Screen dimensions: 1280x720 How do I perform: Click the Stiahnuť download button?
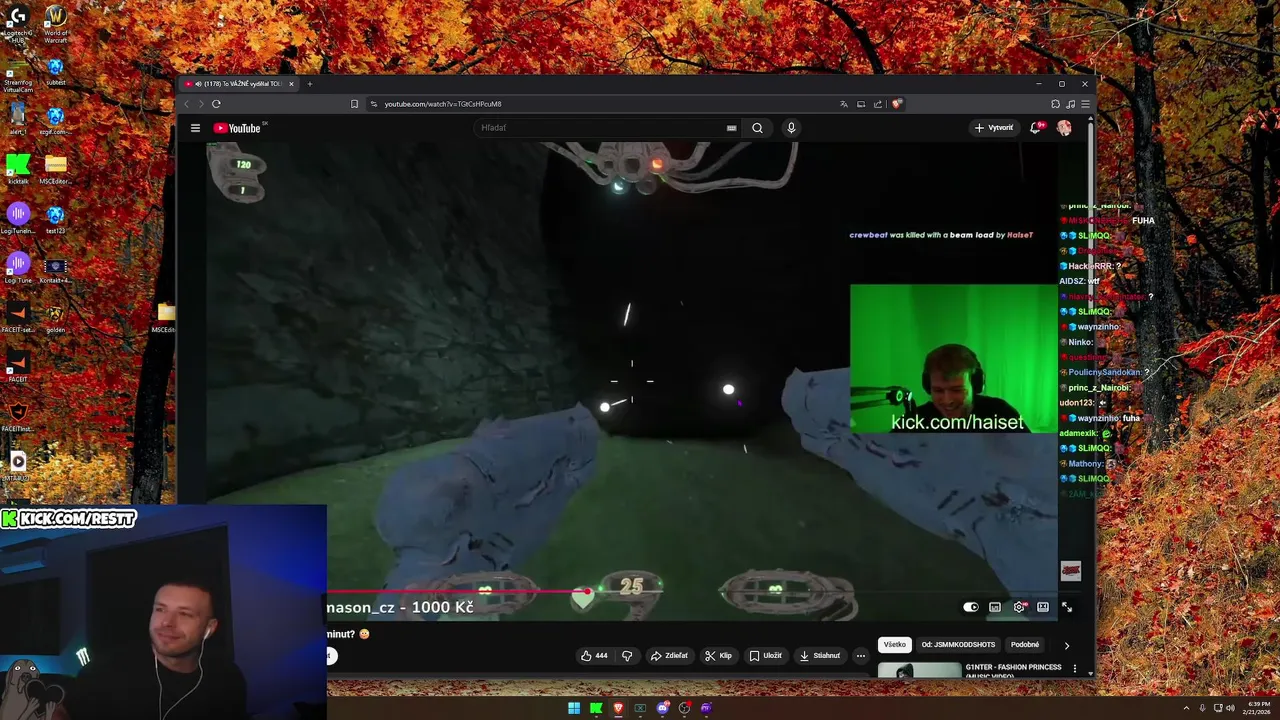point(820,656)
